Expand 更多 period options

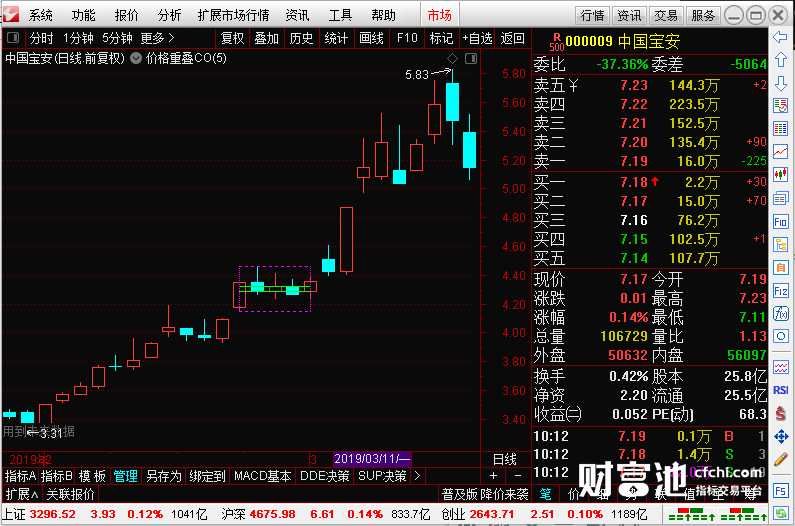157,38
